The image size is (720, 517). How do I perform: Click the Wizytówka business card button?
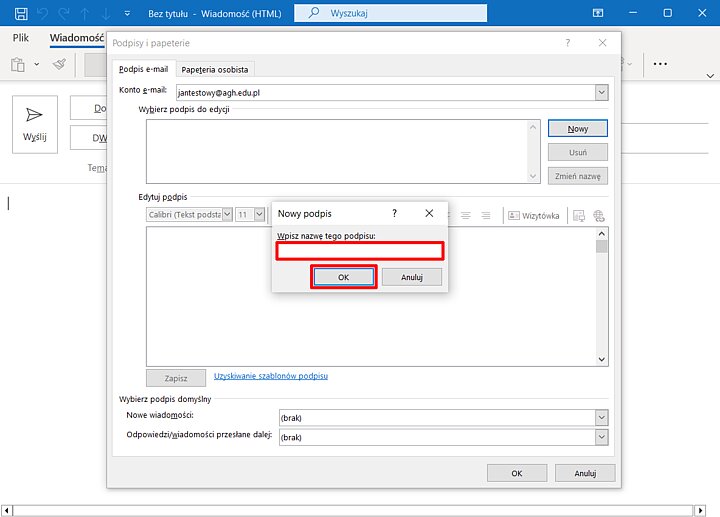click(534, 216)
